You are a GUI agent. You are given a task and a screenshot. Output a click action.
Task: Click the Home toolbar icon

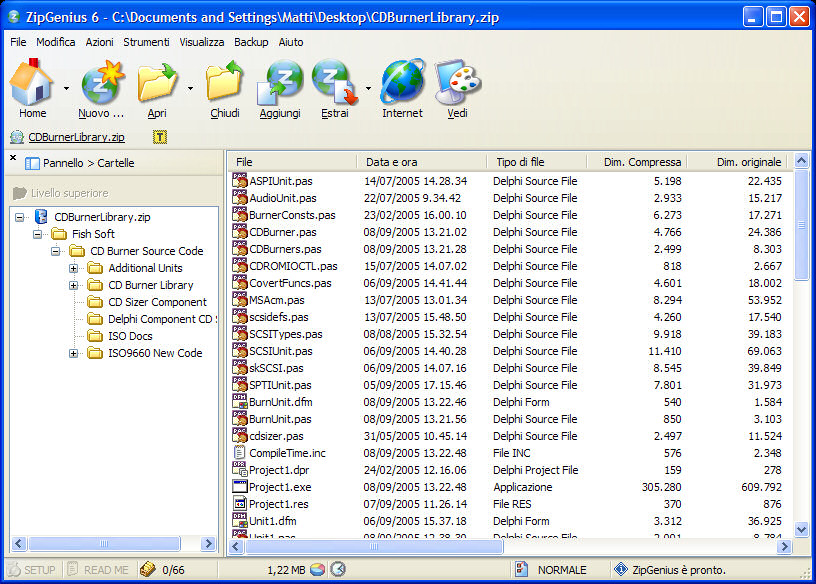click(31, 85)
